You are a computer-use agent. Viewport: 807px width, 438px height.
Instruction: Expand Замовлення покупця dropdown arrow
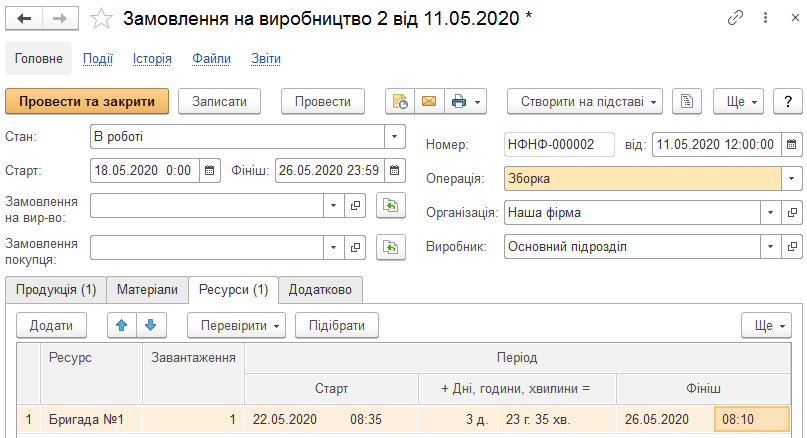[334, 248]
